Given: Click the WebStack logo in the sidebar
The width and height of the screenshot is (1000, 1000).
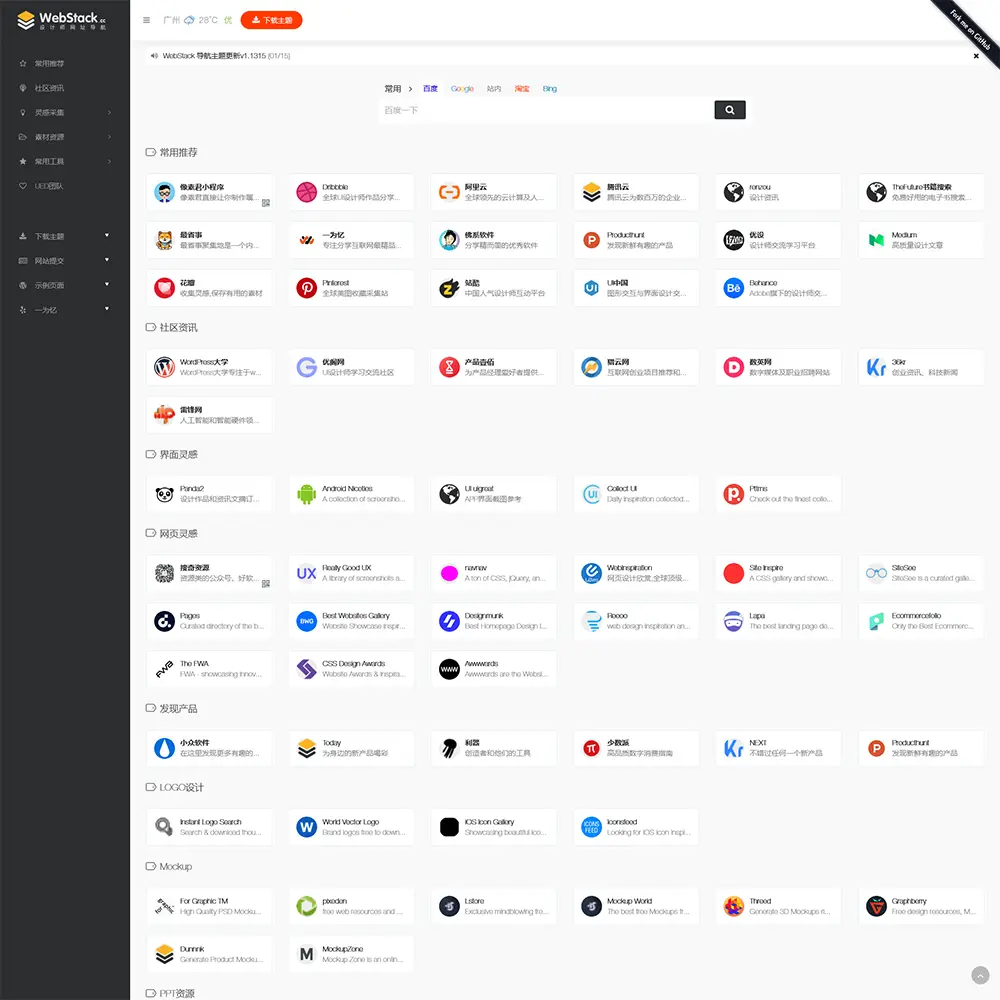Looking at the screenshot, I should click(60, 19).
